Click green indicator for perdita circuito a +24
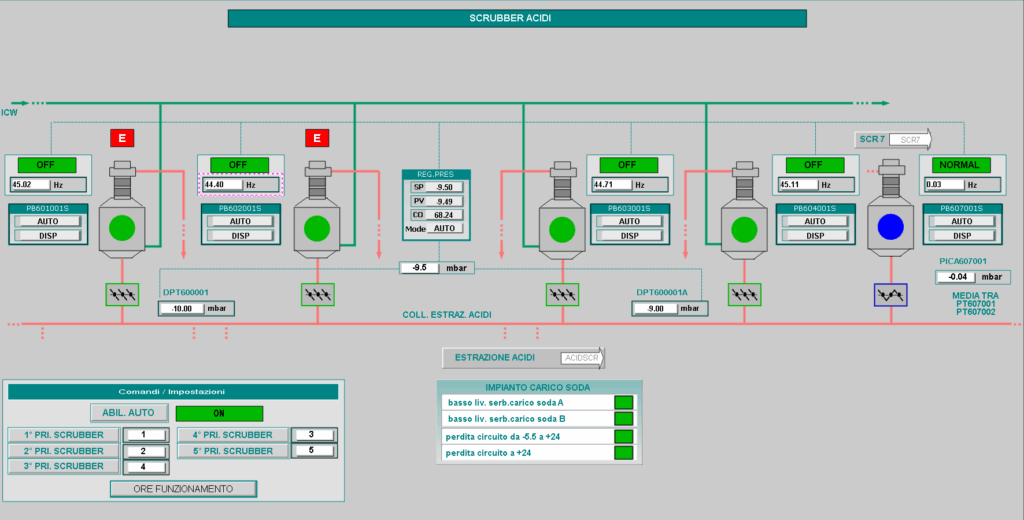Image resolution: width=1024 pixels, height=520 pixels. (x=624, y=453)
